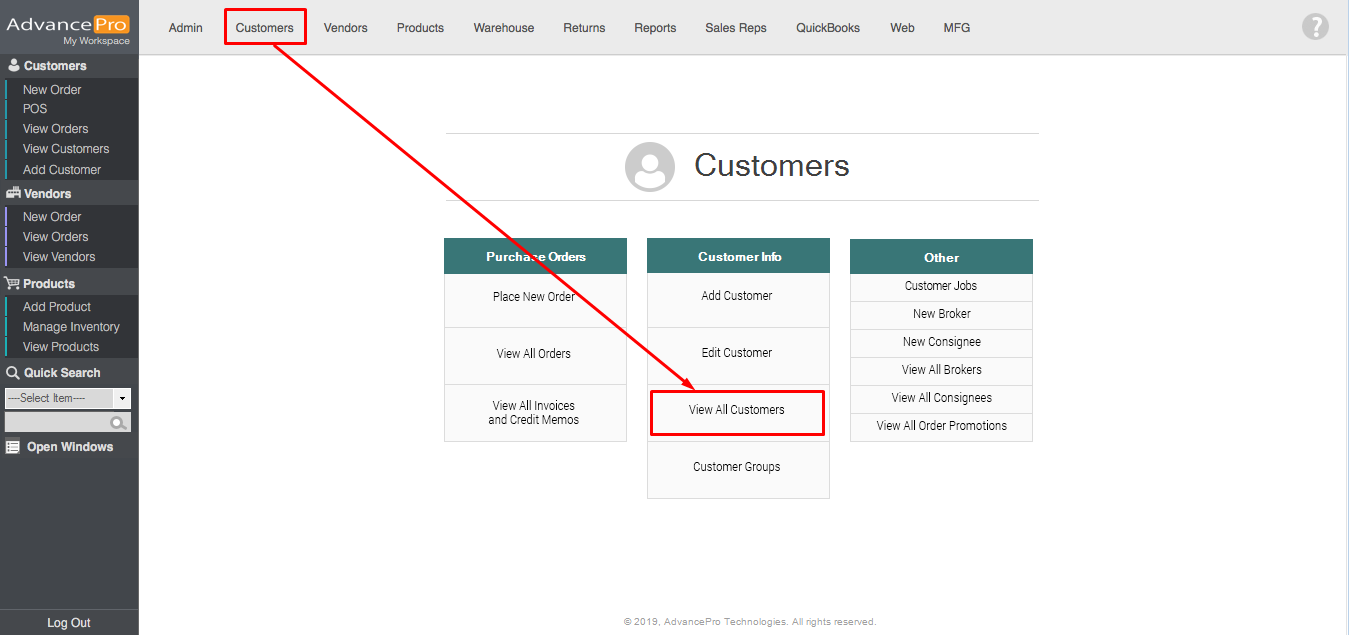Select Customer Groups option
This screenshot has width=1349, height=635.
737,468
